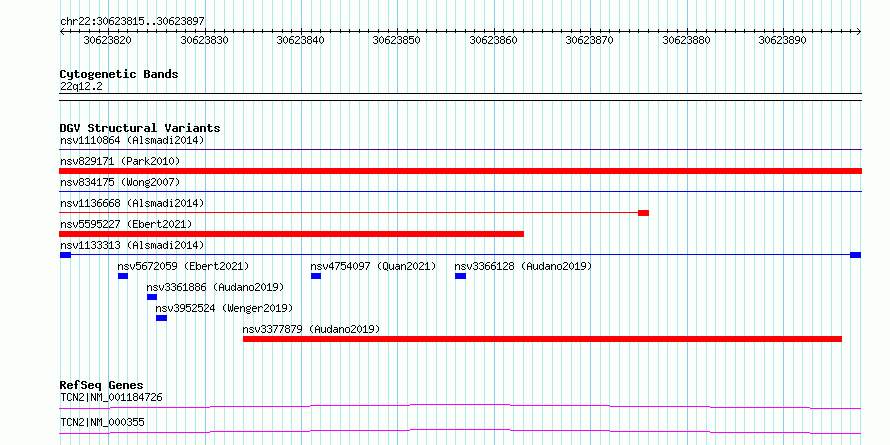This screenshot has height=445, width=890.
Task: Click the chr22:30623815..30623897 coordinate label
Action: 132,21
